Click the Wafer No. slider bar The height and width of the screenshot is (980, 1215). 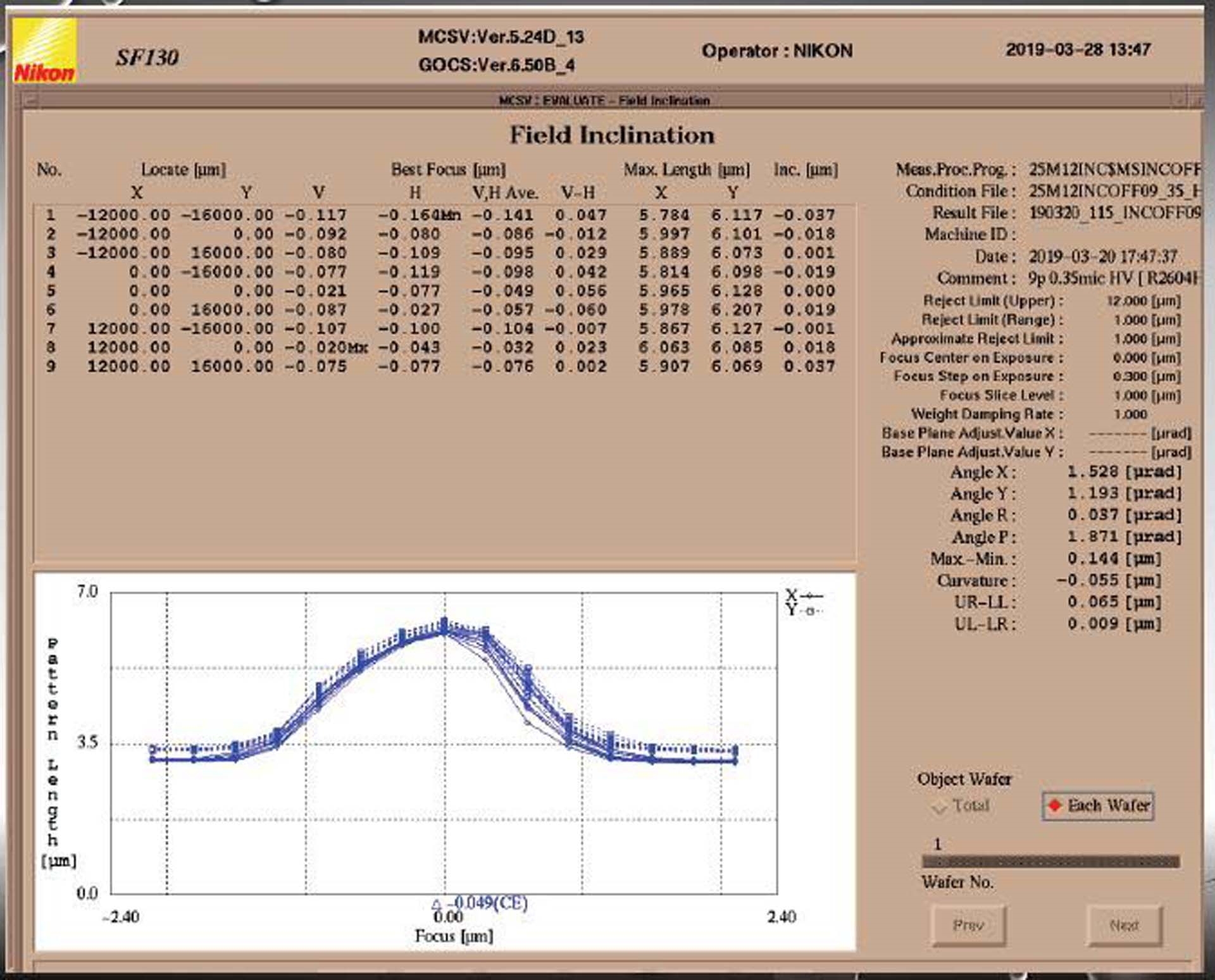pos(1050,861)
